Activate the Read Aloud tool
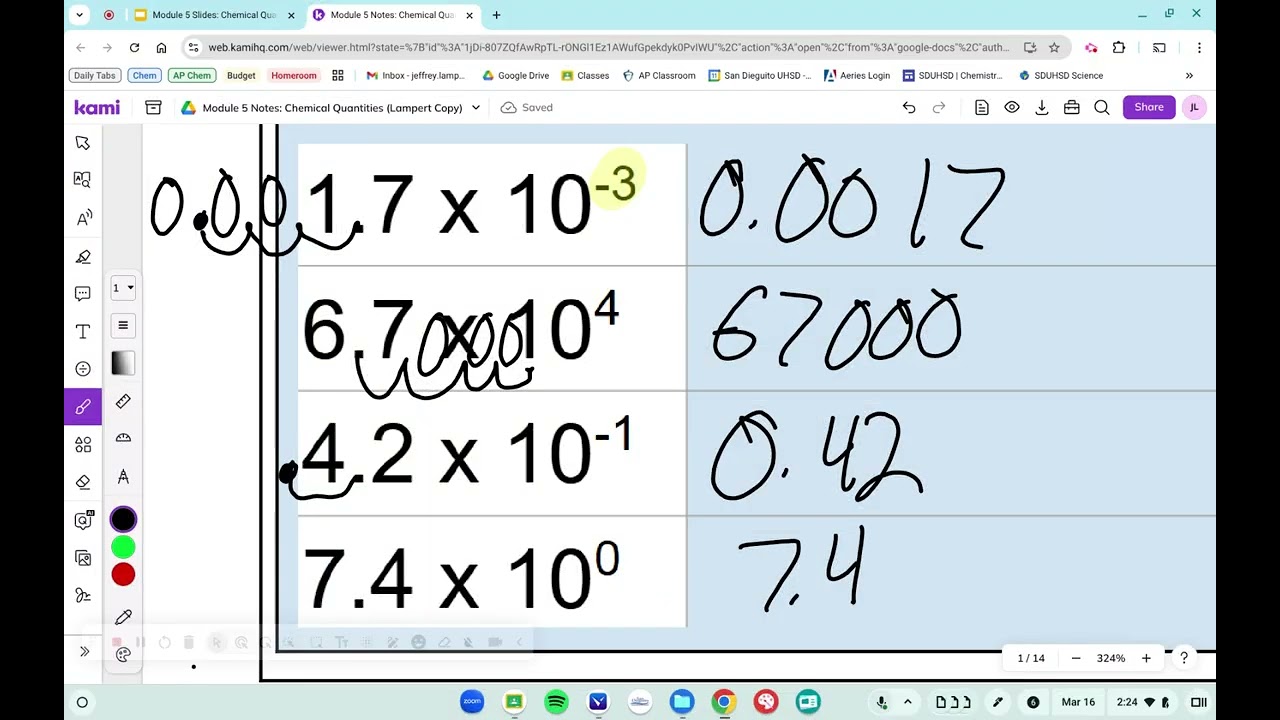 83,218
